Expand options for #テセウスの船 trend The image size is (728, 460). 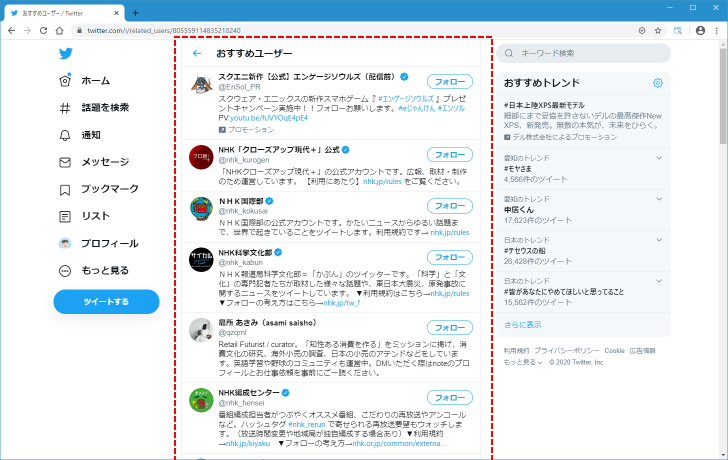[x=659, y=240]
